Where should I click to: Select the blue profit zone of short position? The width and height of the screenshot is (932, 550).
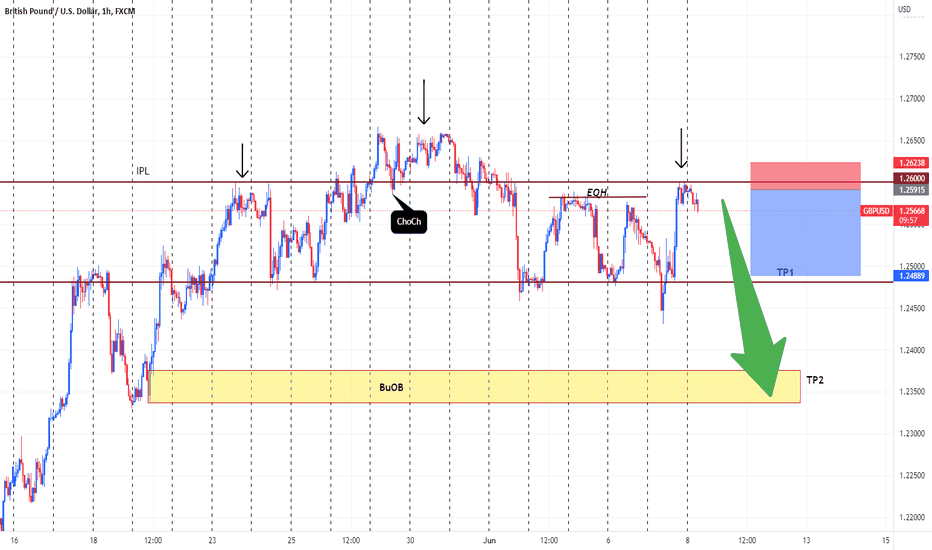click(805, 232)
